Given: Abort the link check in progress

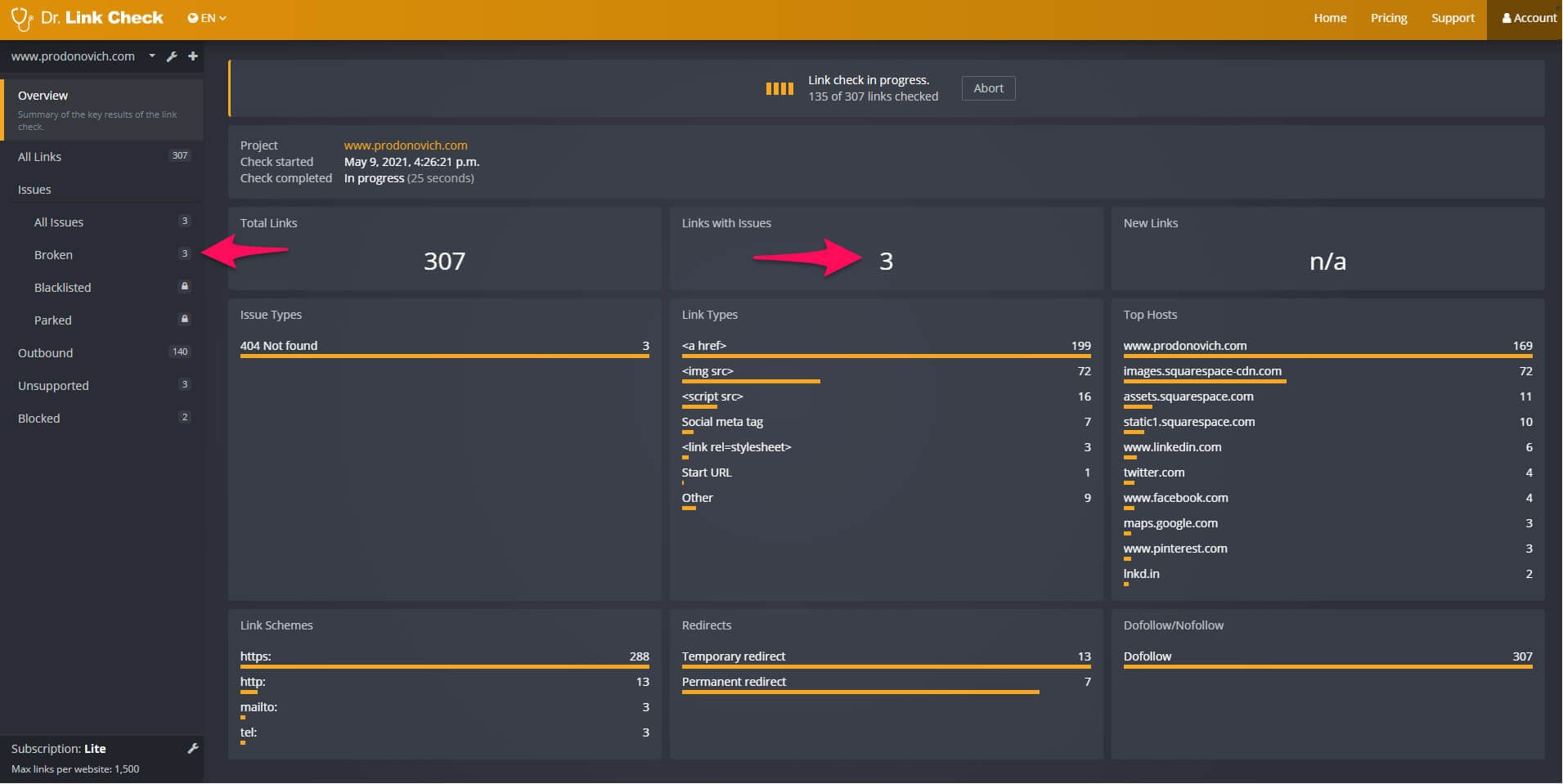Looking at the screenshot, I should [x=988, y=88].
